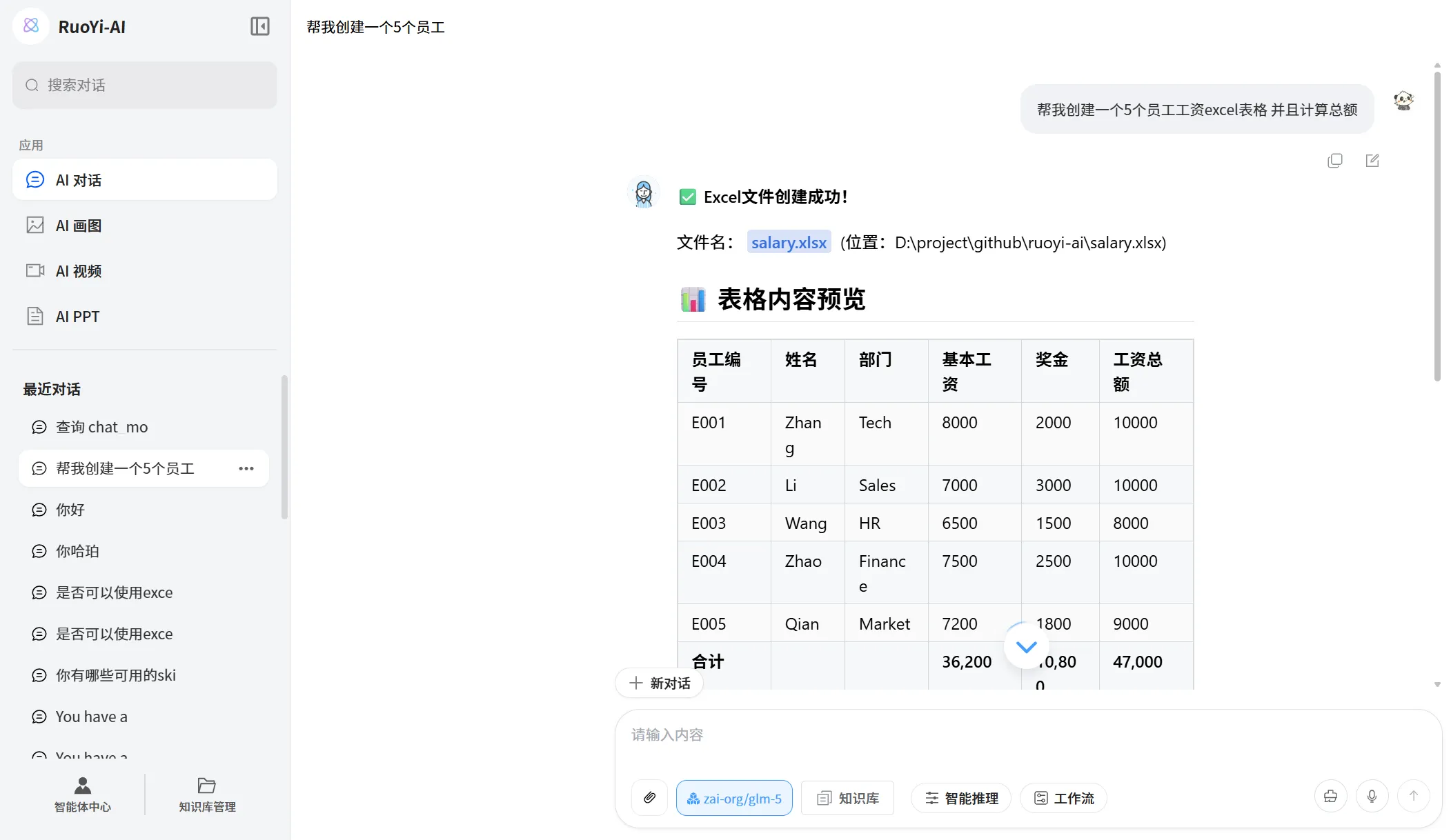Open the zai-org/glm-5 model selector

(x=734, y=798)
